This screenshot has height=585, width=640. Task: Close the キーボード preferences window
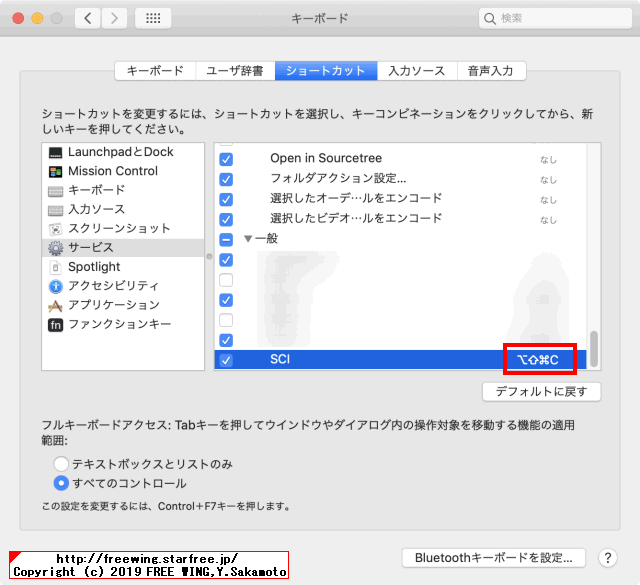[18, 18]
